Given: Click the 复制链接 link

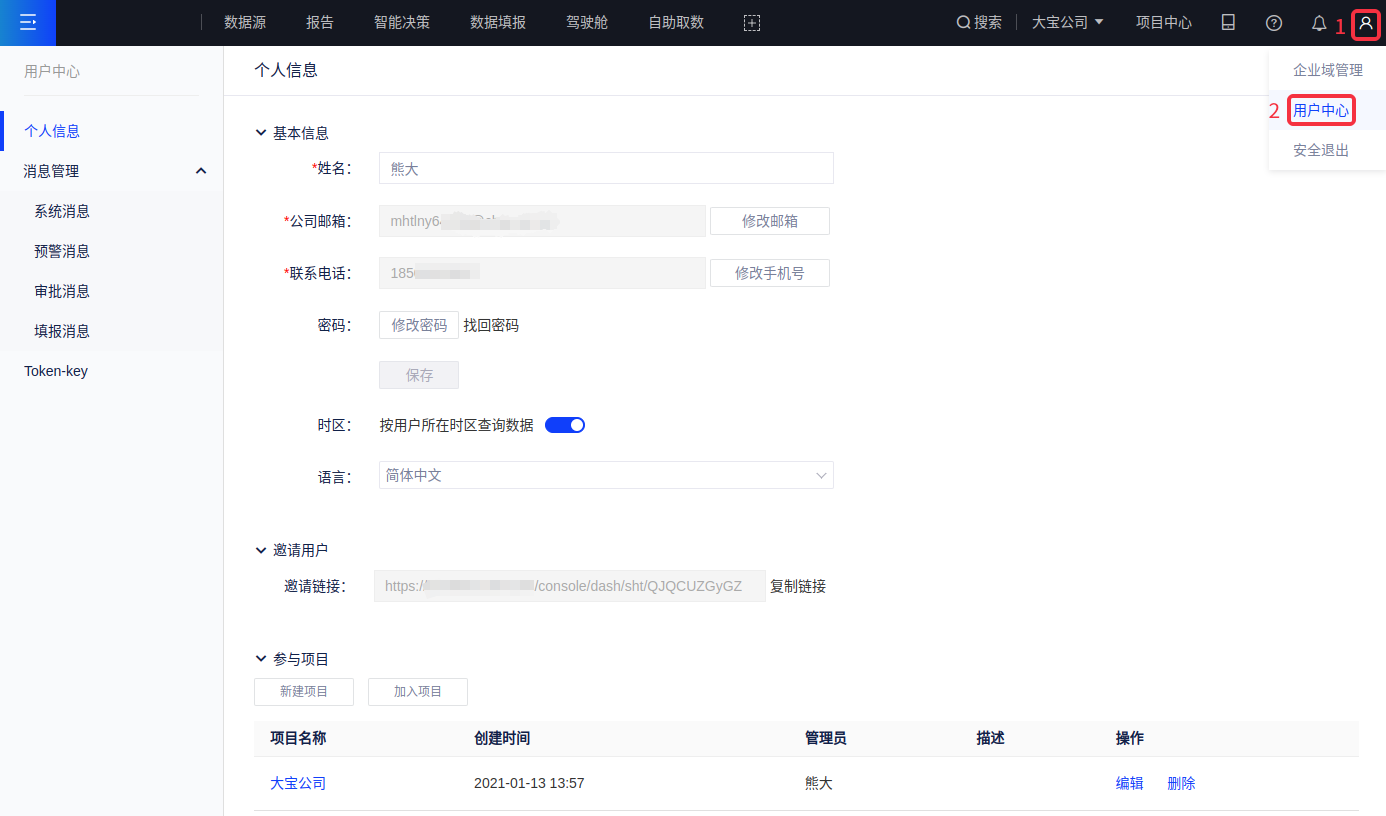Looking at the screenshot, I should 798,586.
